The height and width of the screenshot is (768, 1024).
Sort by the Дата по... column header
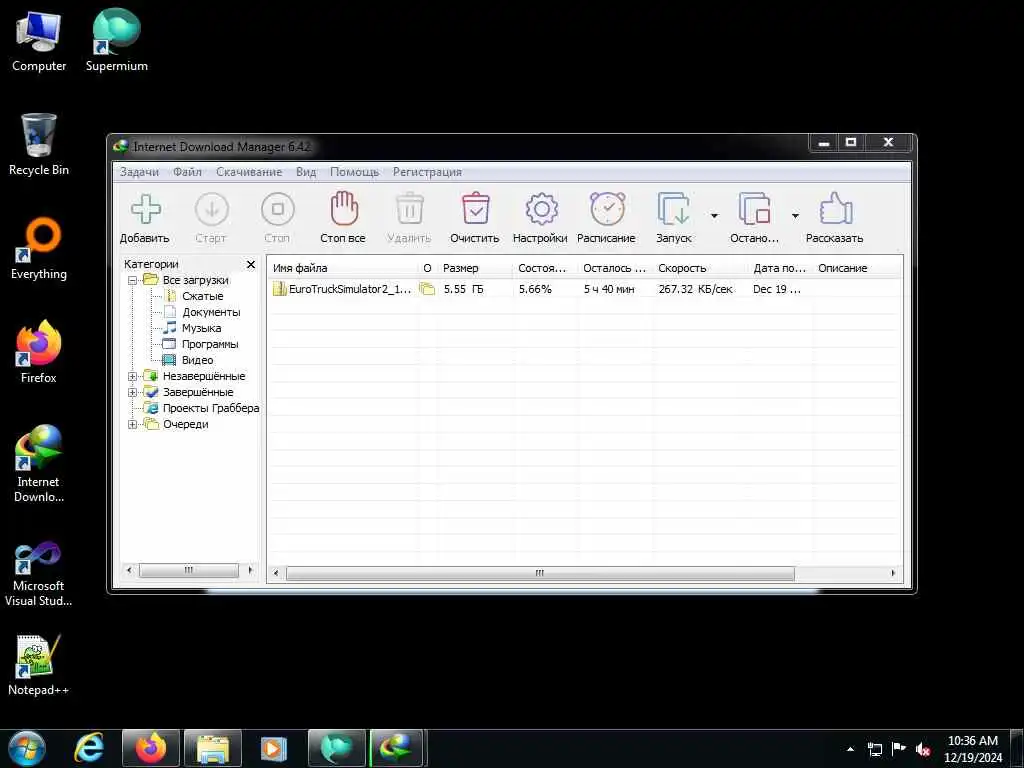[781, 268]
